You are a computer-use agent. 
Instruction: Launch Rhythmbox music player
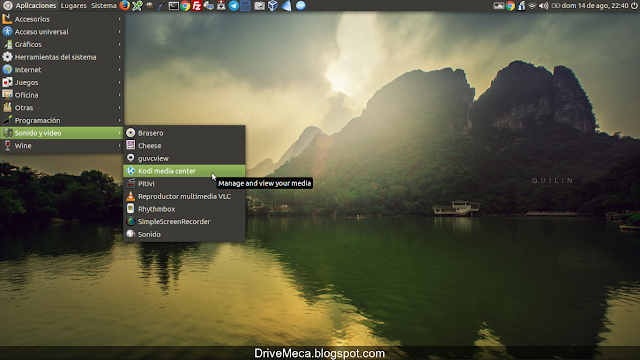click(184, 209)
